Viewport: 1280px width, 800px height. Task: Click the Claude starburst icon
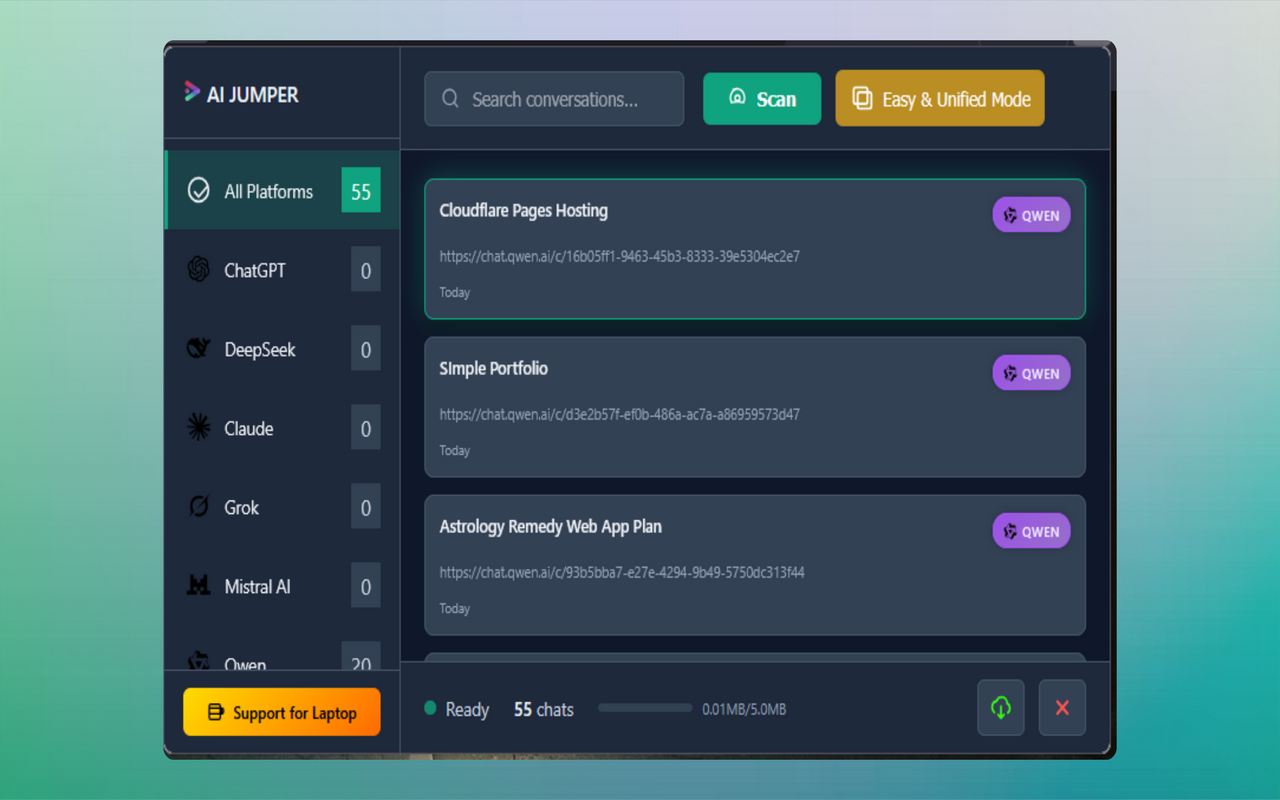tap(198, 427)
